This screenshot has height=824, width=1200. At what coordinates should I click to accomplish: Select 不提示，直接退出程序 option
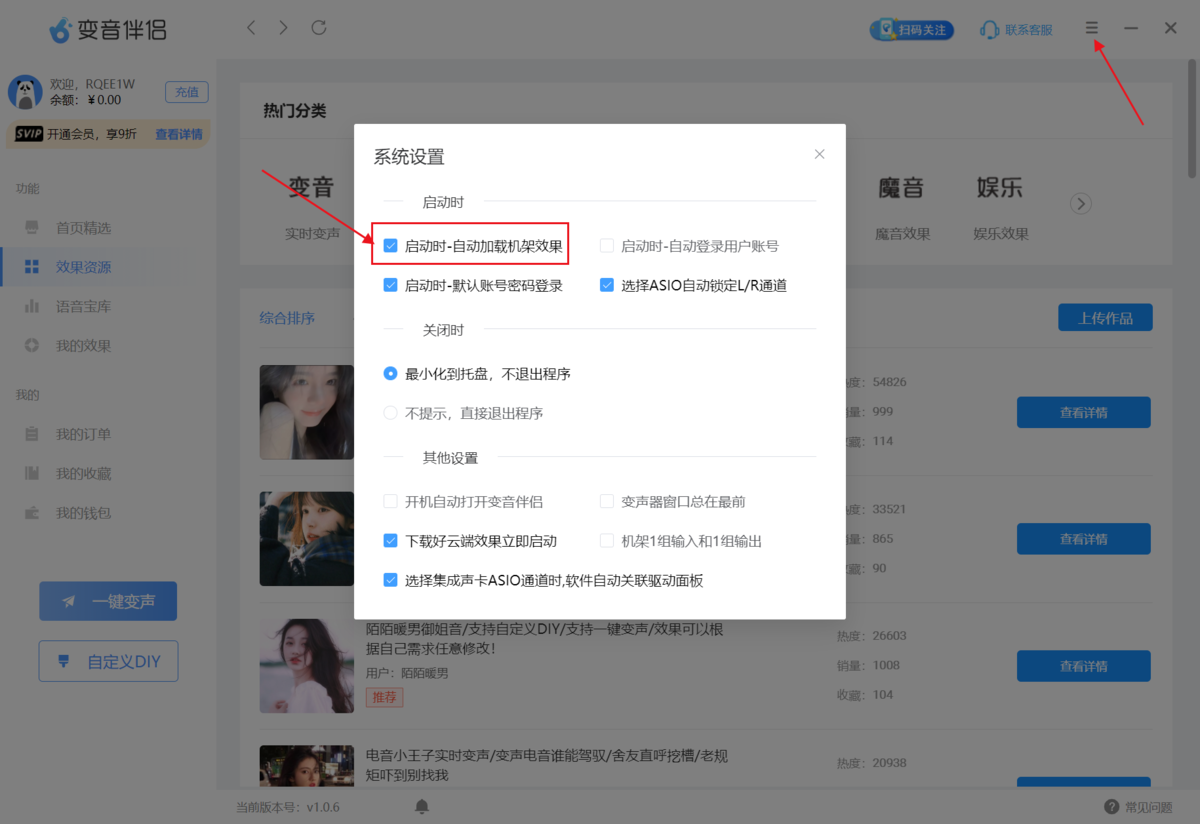(x=391, y=413)
